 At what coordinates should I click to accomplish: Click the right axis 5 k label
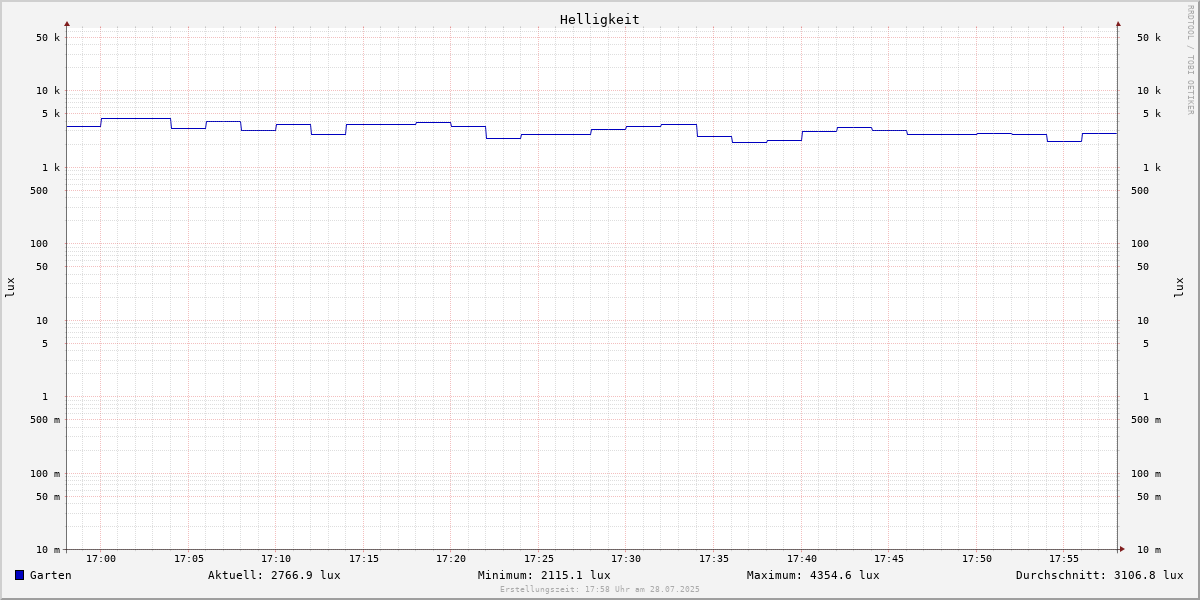pyautogui.click(x=1152, y=114)
